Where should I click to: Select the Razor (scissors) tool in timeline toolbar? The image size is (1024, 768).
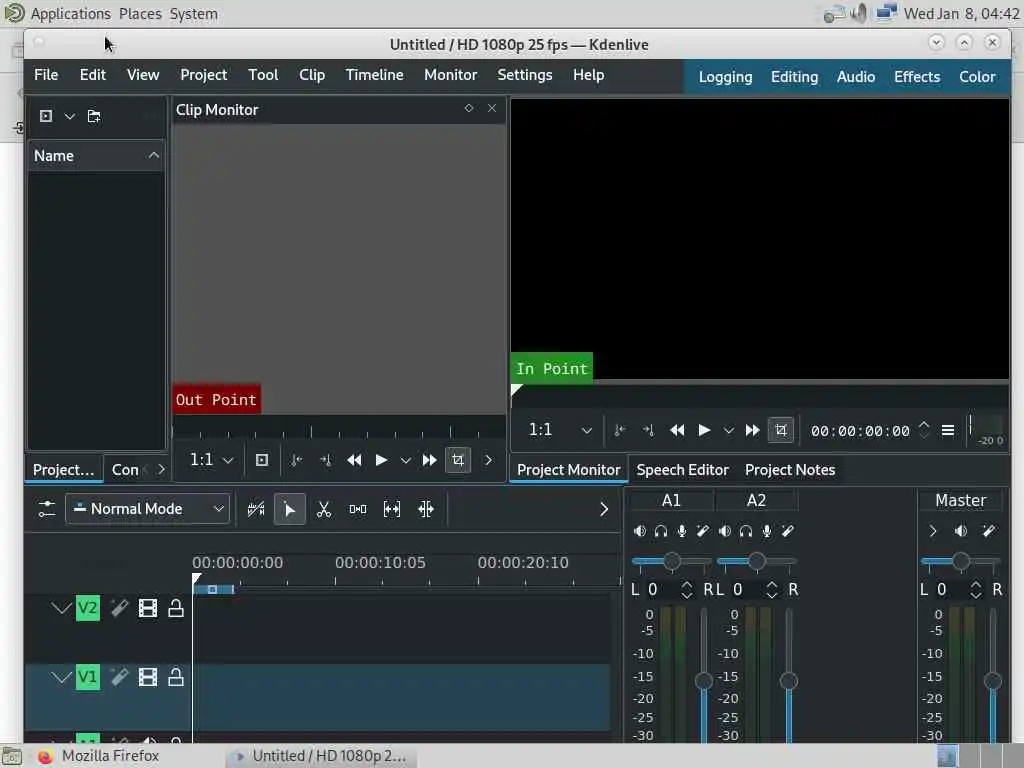tap(323, 509)
